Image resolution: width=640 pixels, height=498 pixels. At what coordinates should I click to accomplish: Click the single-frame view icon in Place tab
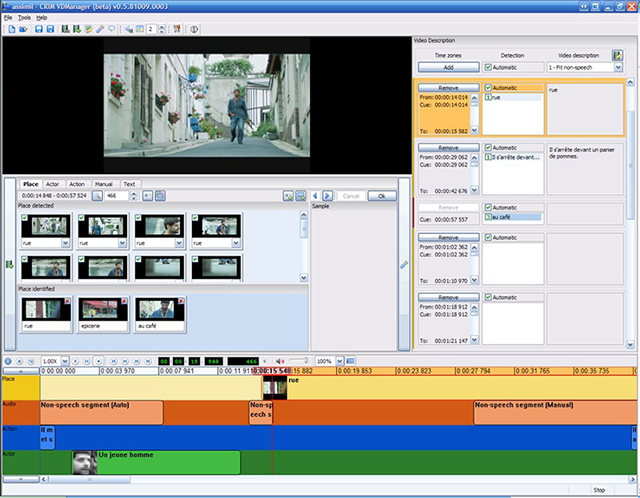tap(147, 196)
